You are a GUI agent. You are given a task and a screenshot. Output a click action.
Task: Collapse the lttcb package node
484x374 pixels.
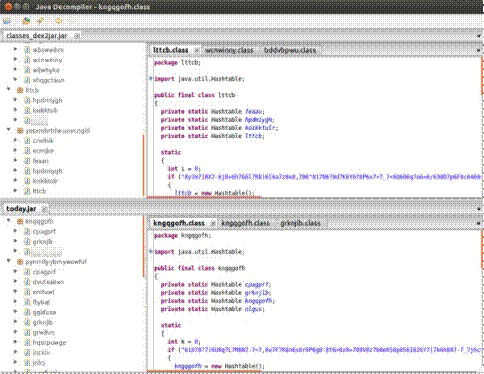(x=9, y=90)
